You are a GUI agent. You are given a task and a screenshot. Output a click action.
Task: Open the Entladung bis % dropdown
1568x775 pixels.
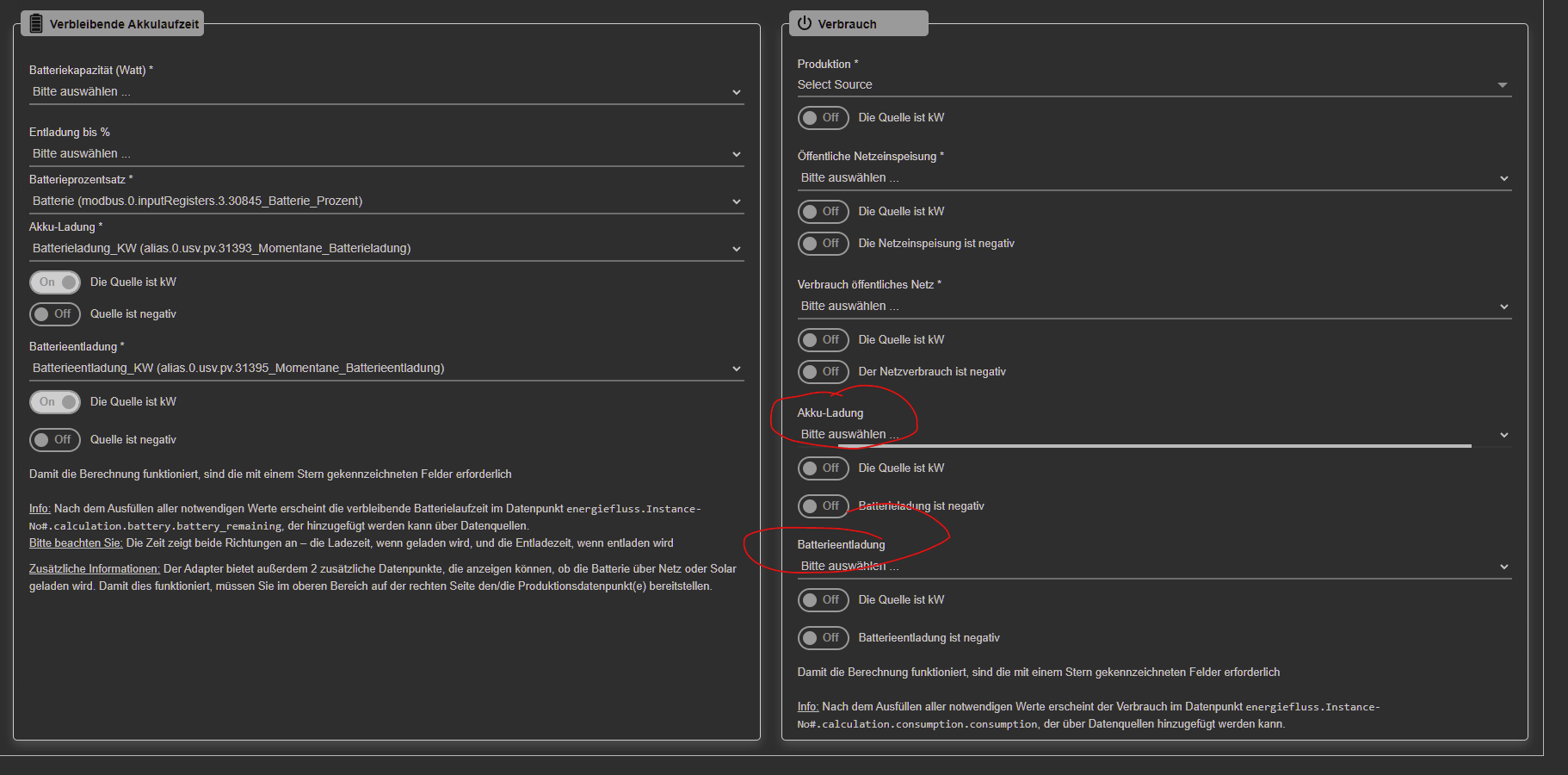click(386, 154)
